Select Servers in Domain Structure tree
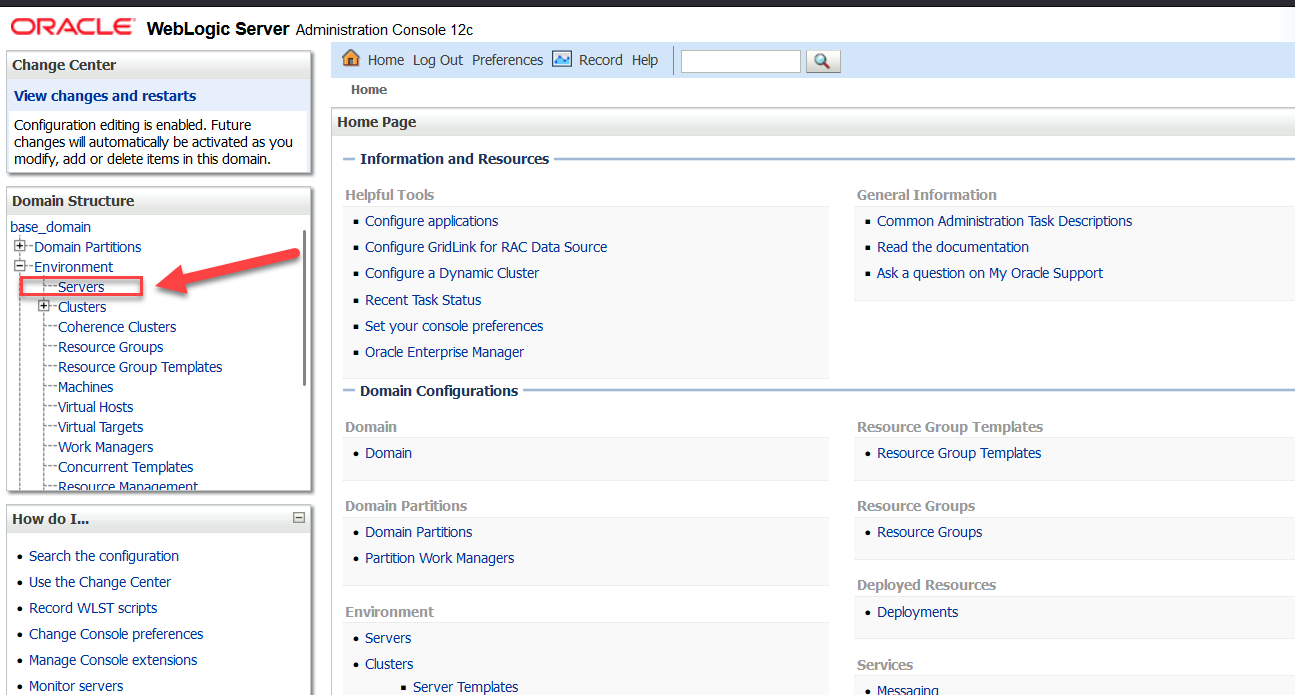Image resolution: width=1295 pixels, height=695 pixels. (81, 287)
